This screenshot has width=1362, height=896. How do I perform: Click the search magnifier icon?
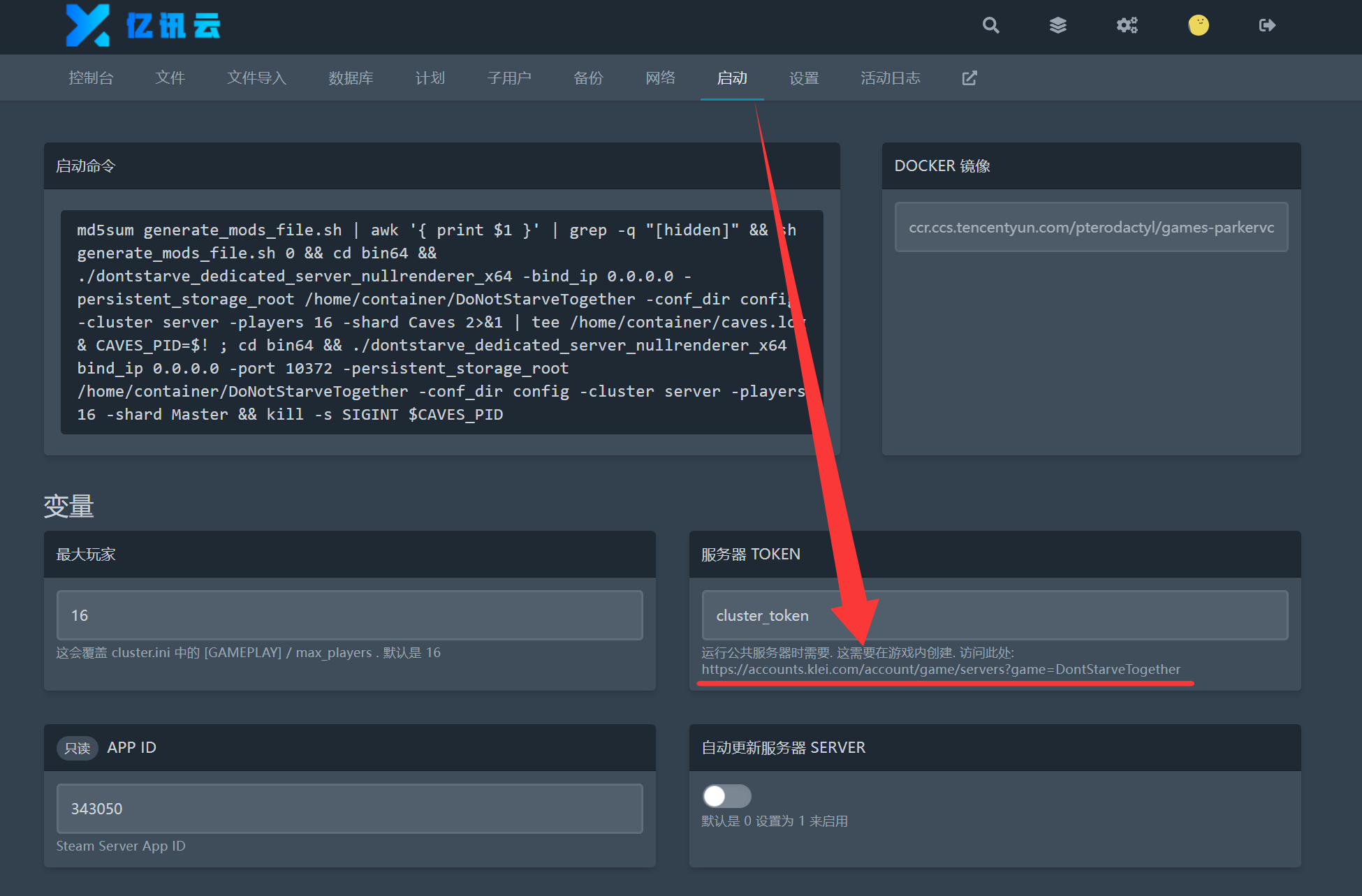990,25
